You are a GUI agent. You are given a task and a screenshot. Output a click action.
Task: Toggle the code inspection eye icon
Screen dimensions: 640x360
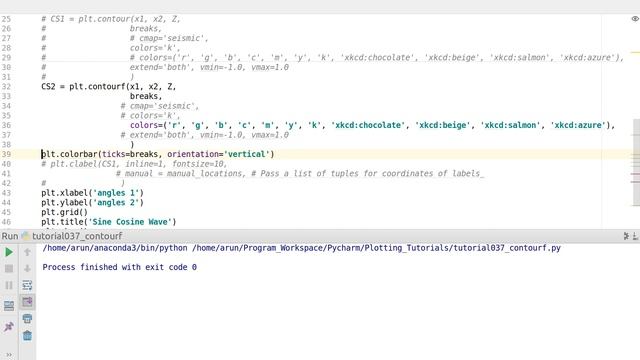click(x=635, y=19)
